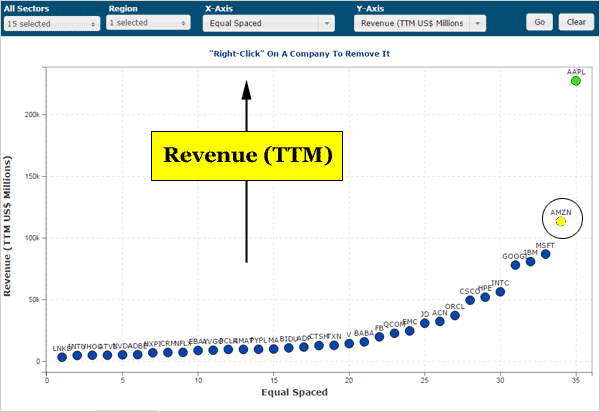Choose the EMC data point

coord(409,331)
